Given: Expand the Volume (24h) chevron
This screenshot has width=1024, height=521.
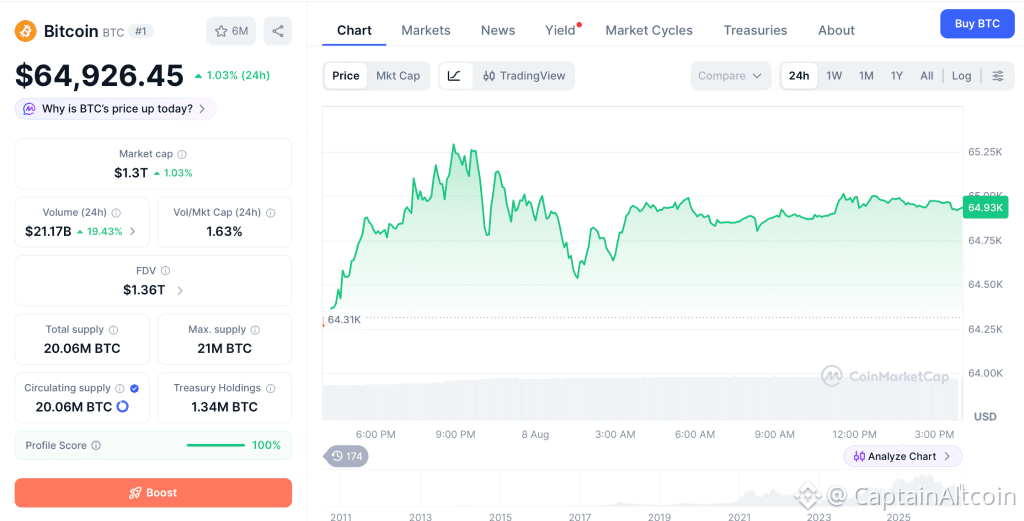Looking at the screenshot, I should click(x=133, y=232).
